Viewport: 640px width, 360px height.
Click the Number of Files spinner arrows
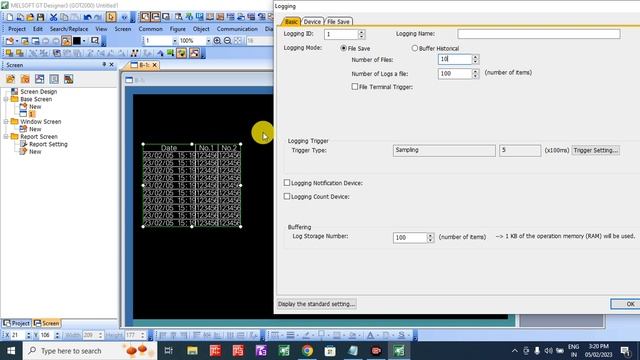tap(475, 59)
